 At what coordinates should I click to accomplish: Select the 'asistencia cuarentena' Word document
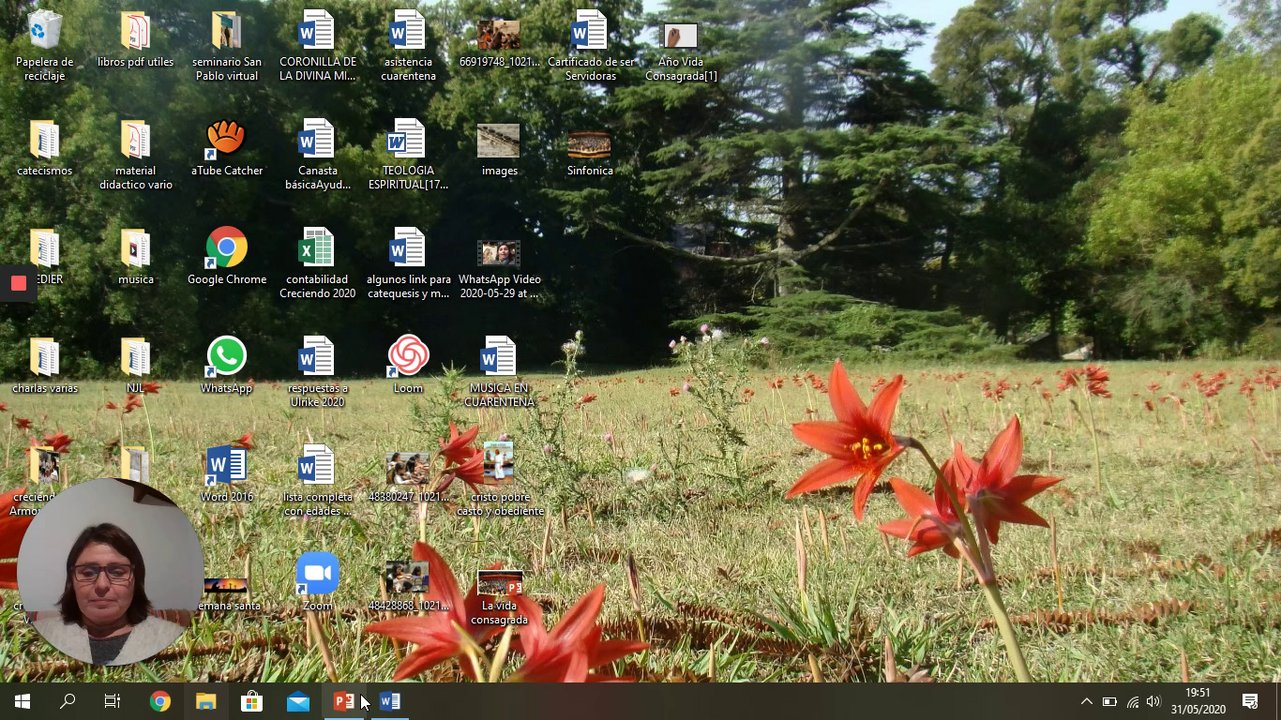point(408,46)
